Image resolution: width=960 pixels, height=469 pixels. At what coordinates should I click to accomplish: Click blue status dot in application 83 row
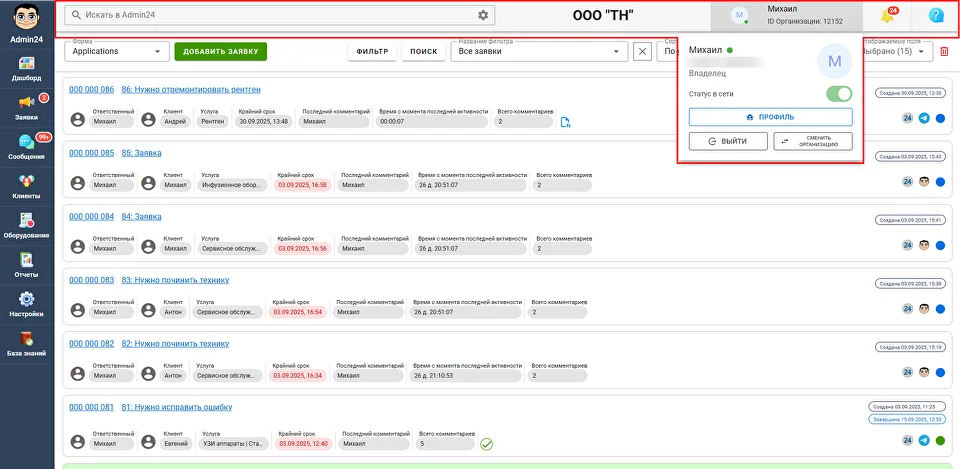click(x=940, y=309)
